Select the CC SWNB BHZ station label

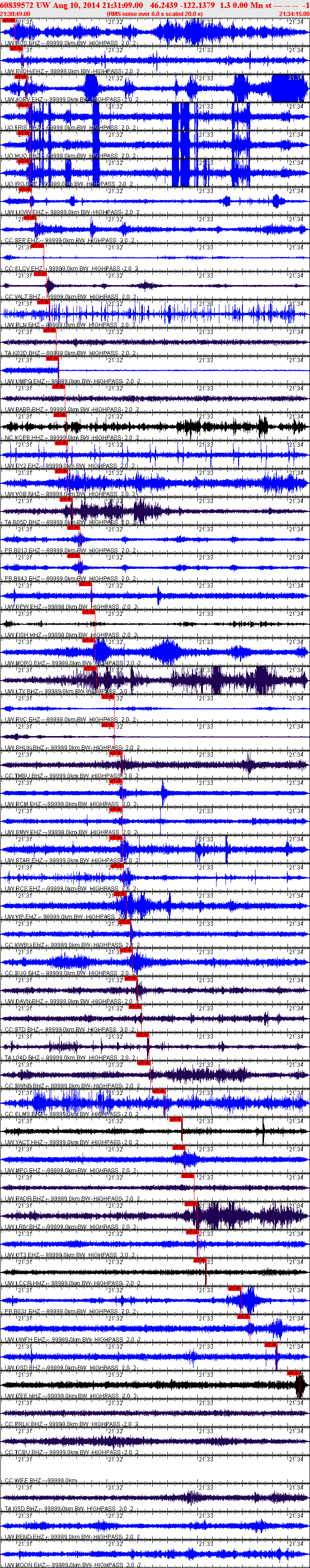point(72,1086)
